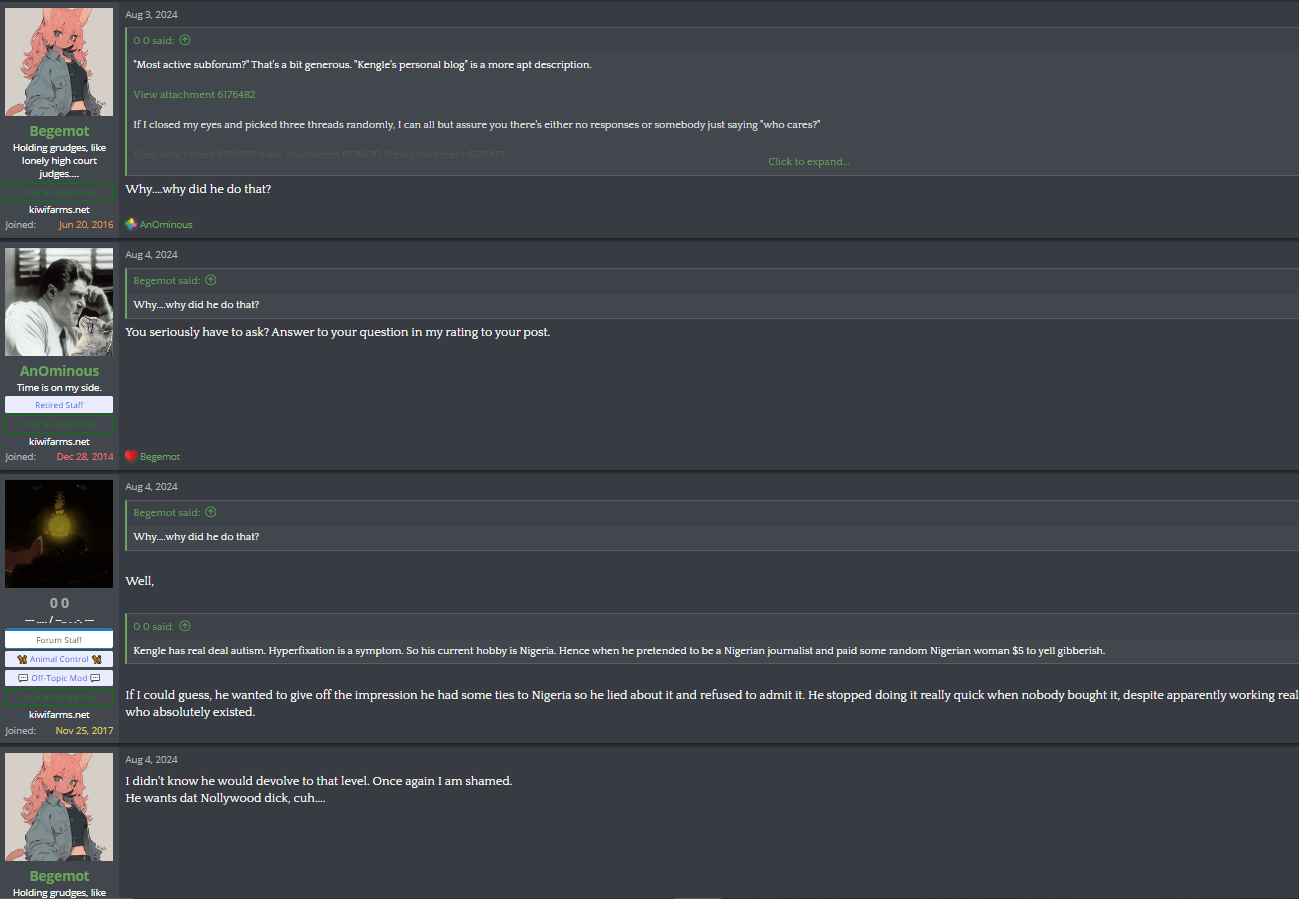The width and height of the screenshot is (1299, 899).
Task: Click the 'Forum Staff' badge
Action: (x=59, y=640)
